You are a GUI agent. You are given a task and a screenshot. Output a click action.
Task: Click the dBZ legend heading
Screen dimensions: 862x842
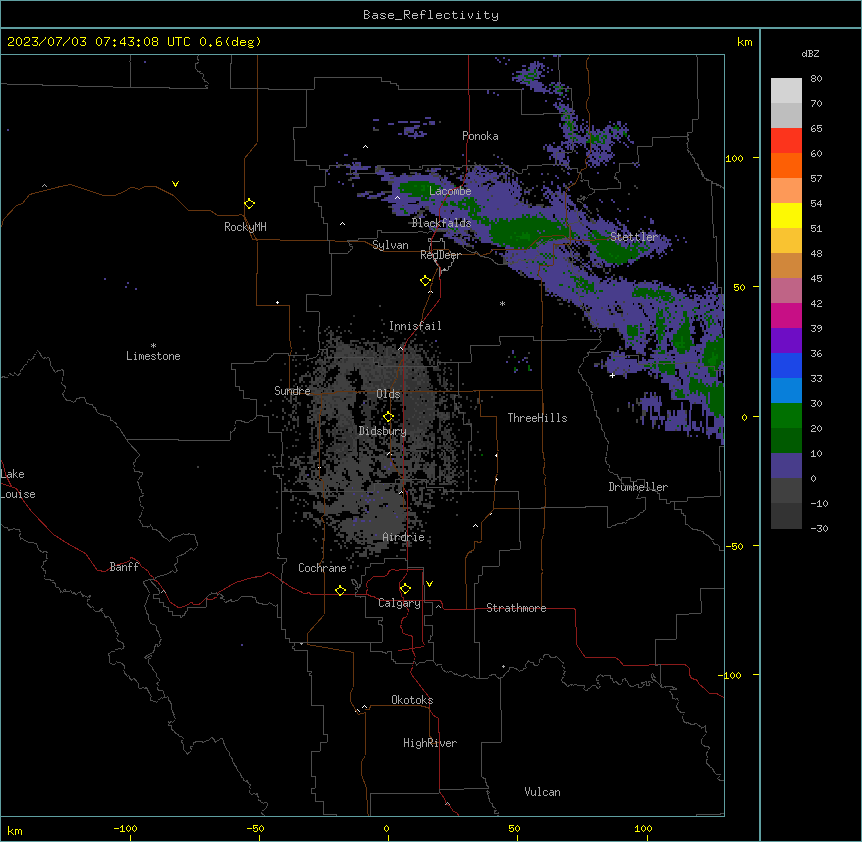(810, 54)
